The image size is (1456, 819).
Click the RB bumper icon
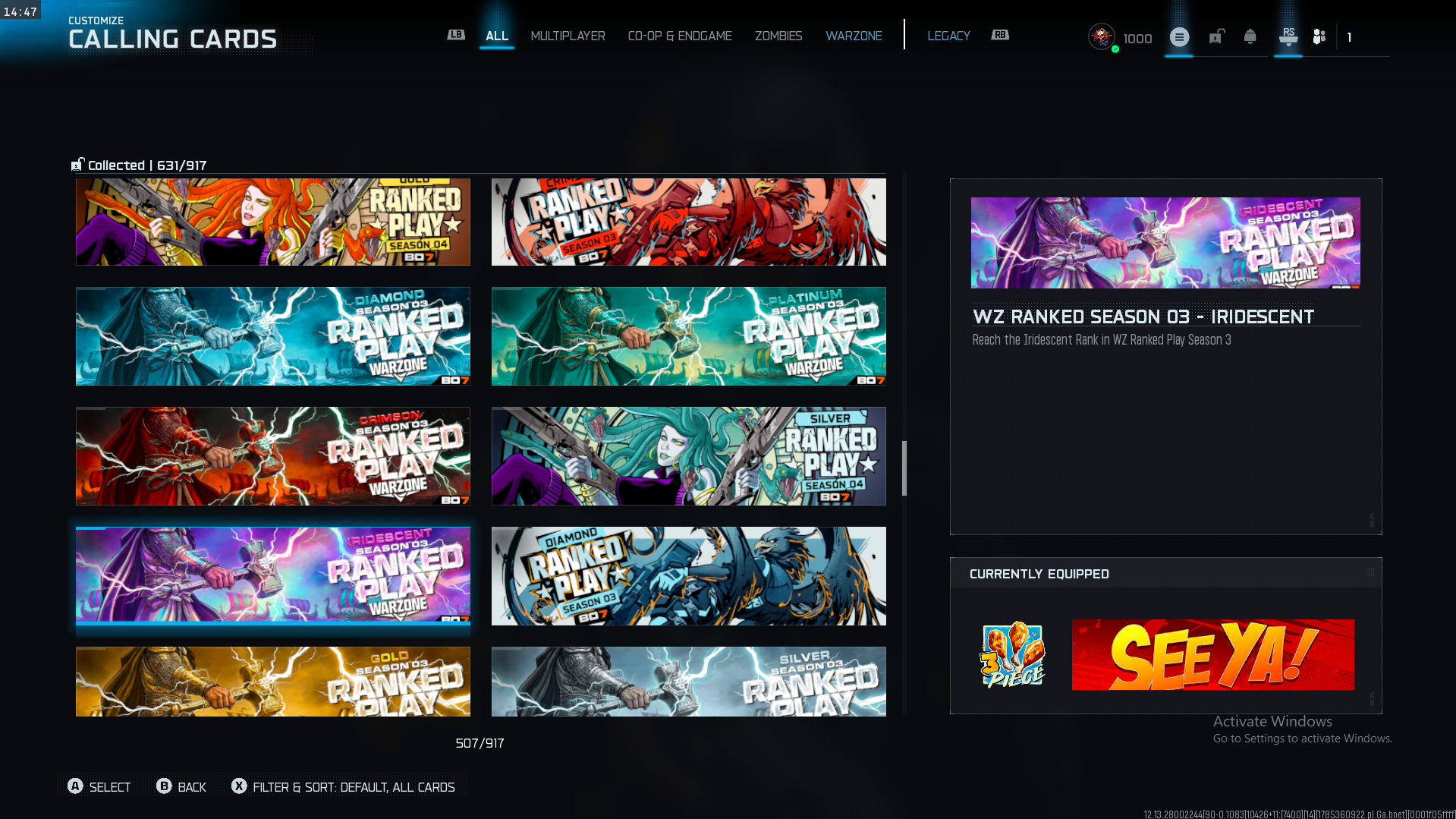(x=1000, y=35)
